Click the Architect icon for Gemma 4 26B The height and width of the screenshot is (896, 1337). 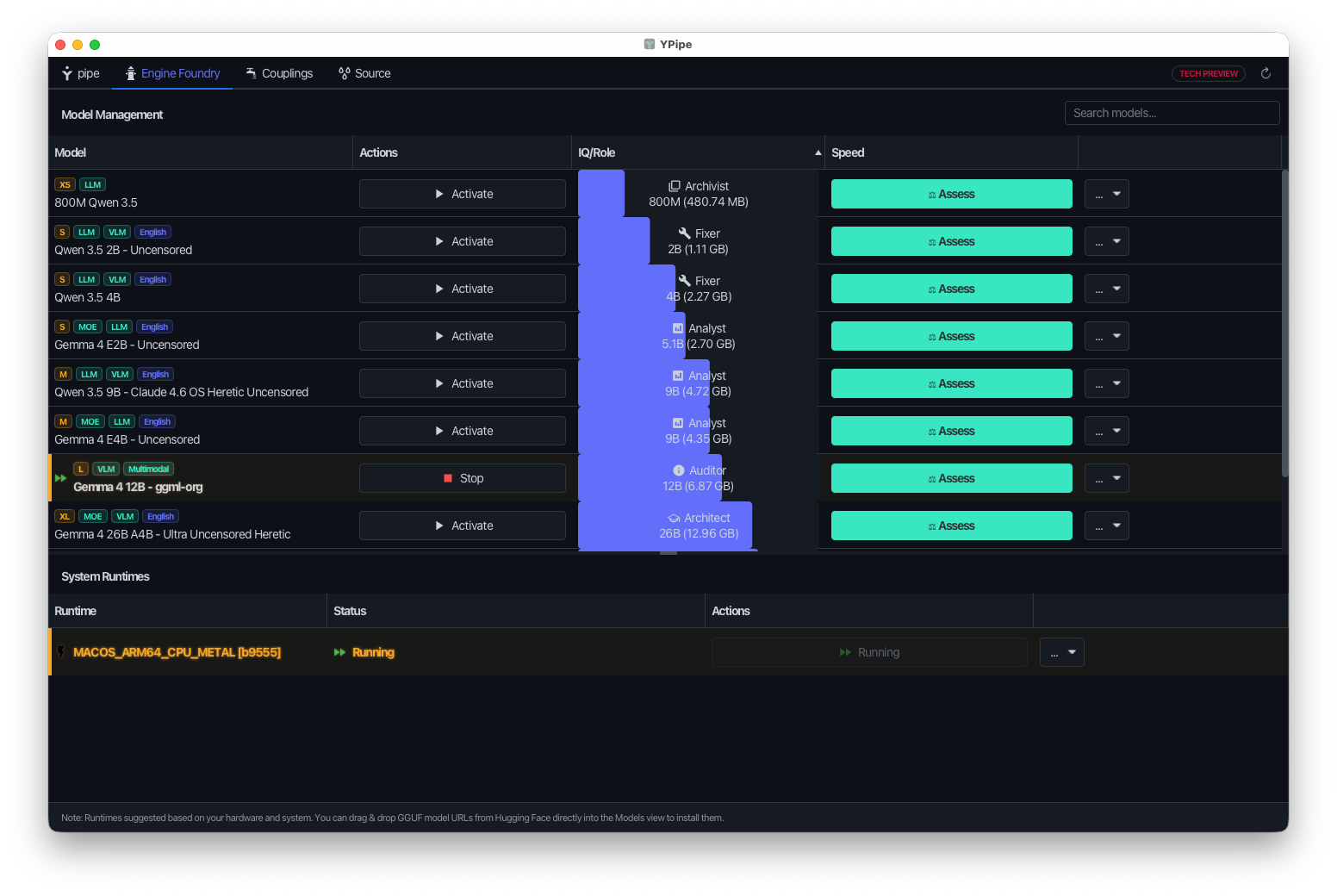point(674,518)
